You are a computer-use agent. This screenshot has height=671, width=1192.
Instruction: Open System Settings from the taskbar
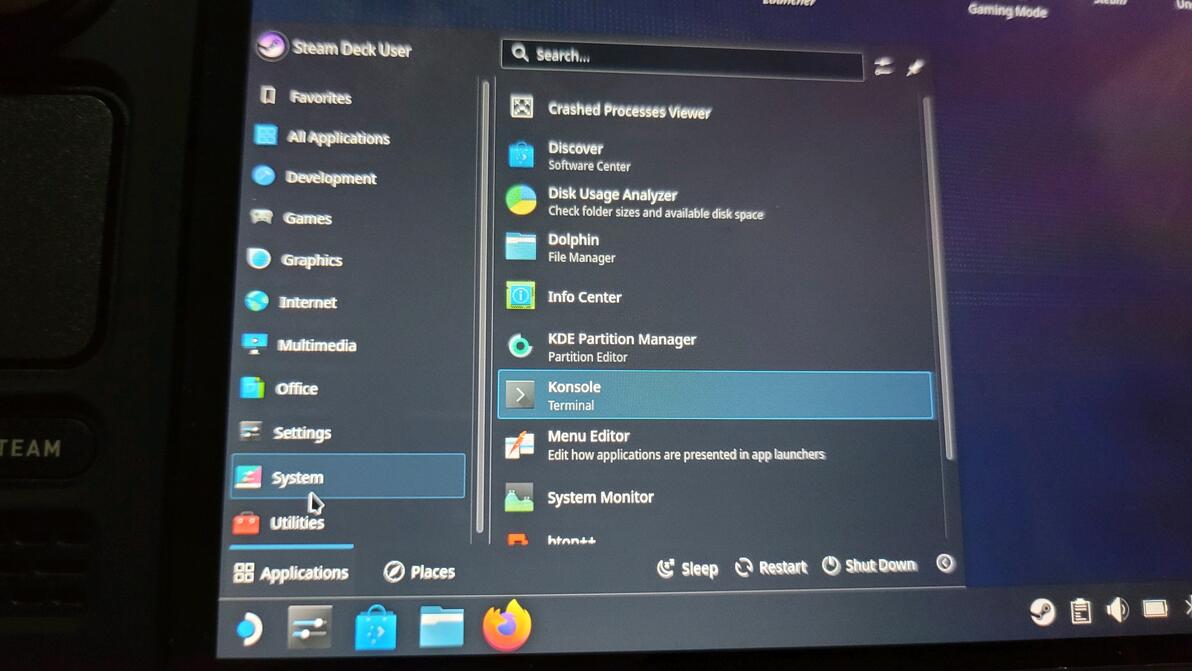[x=309, y=628]
